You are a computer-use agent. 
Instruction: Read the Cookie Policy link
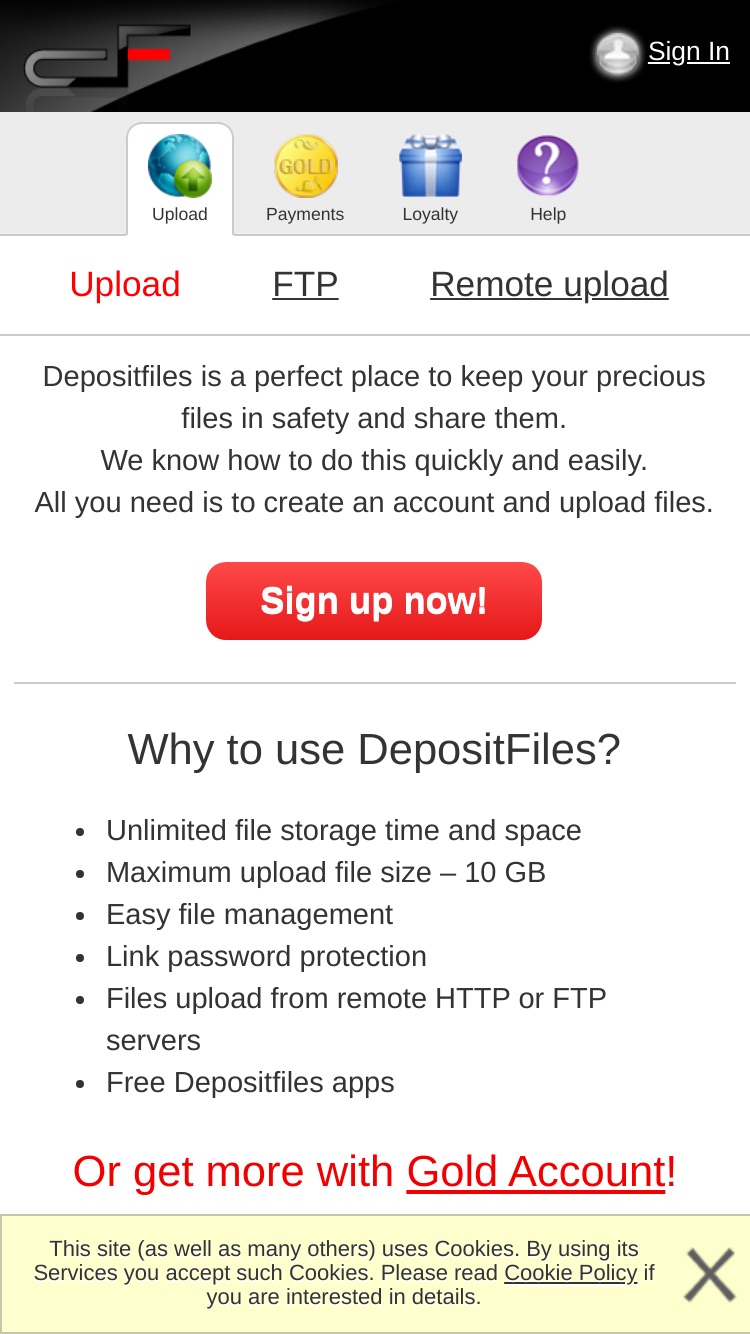pos(570,1273)
